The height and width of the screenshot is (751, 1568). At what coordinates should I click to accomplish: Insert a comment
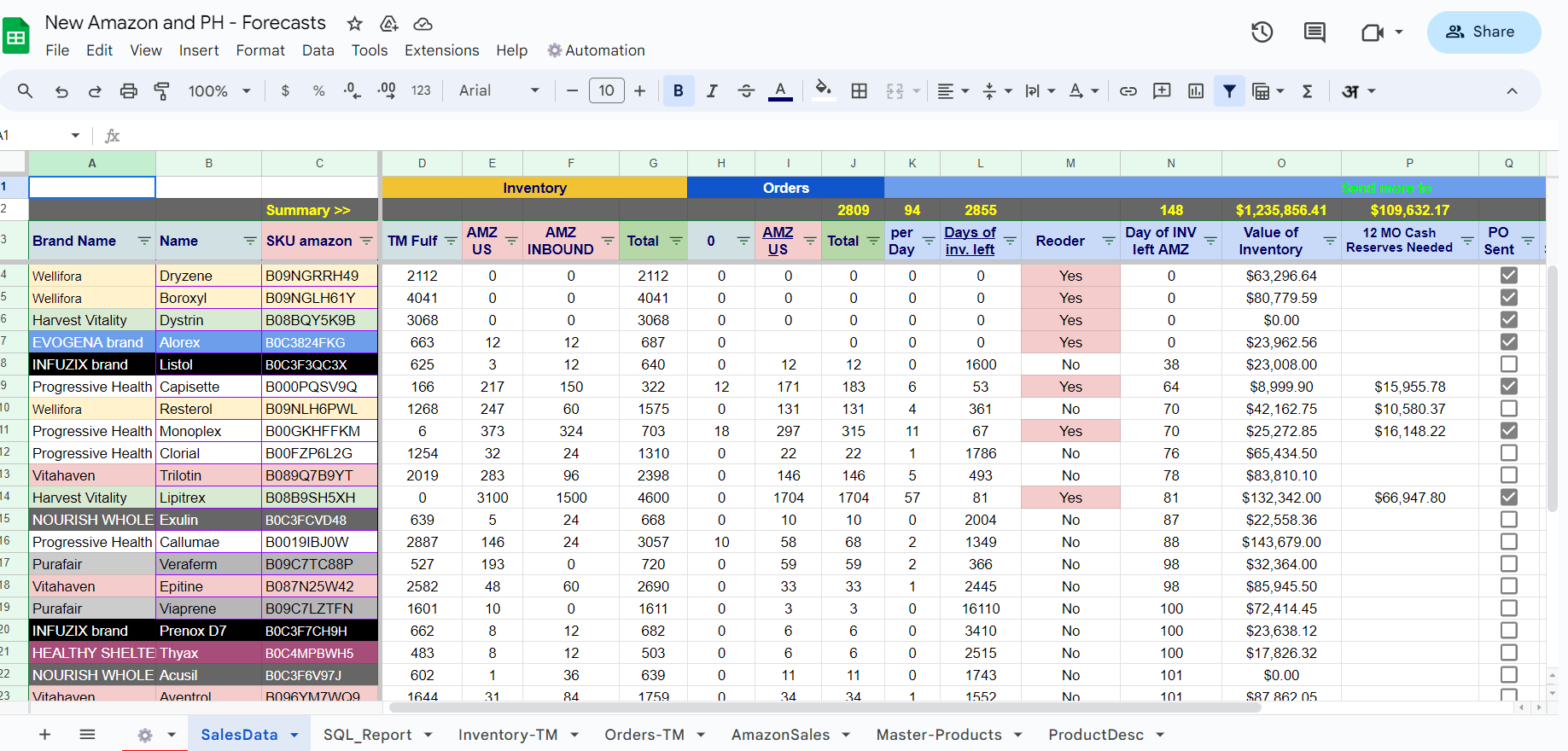click(x=1162, y=90)
